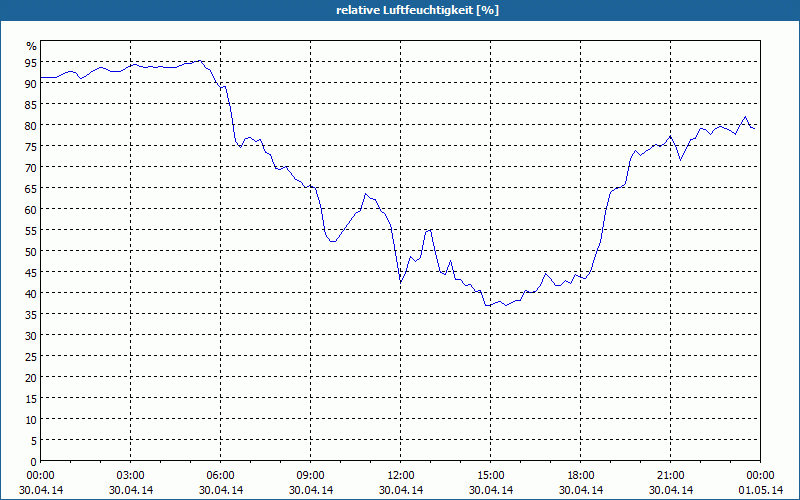
Task: Click the "00:00" time label above 30.04.14
Action: click(40, 476)
